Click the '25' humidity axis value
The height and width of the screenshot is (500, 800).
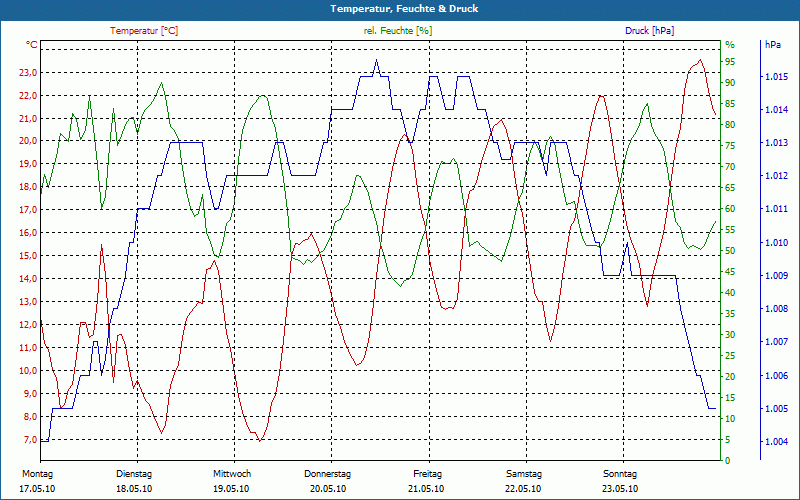(x=730, y=356)
